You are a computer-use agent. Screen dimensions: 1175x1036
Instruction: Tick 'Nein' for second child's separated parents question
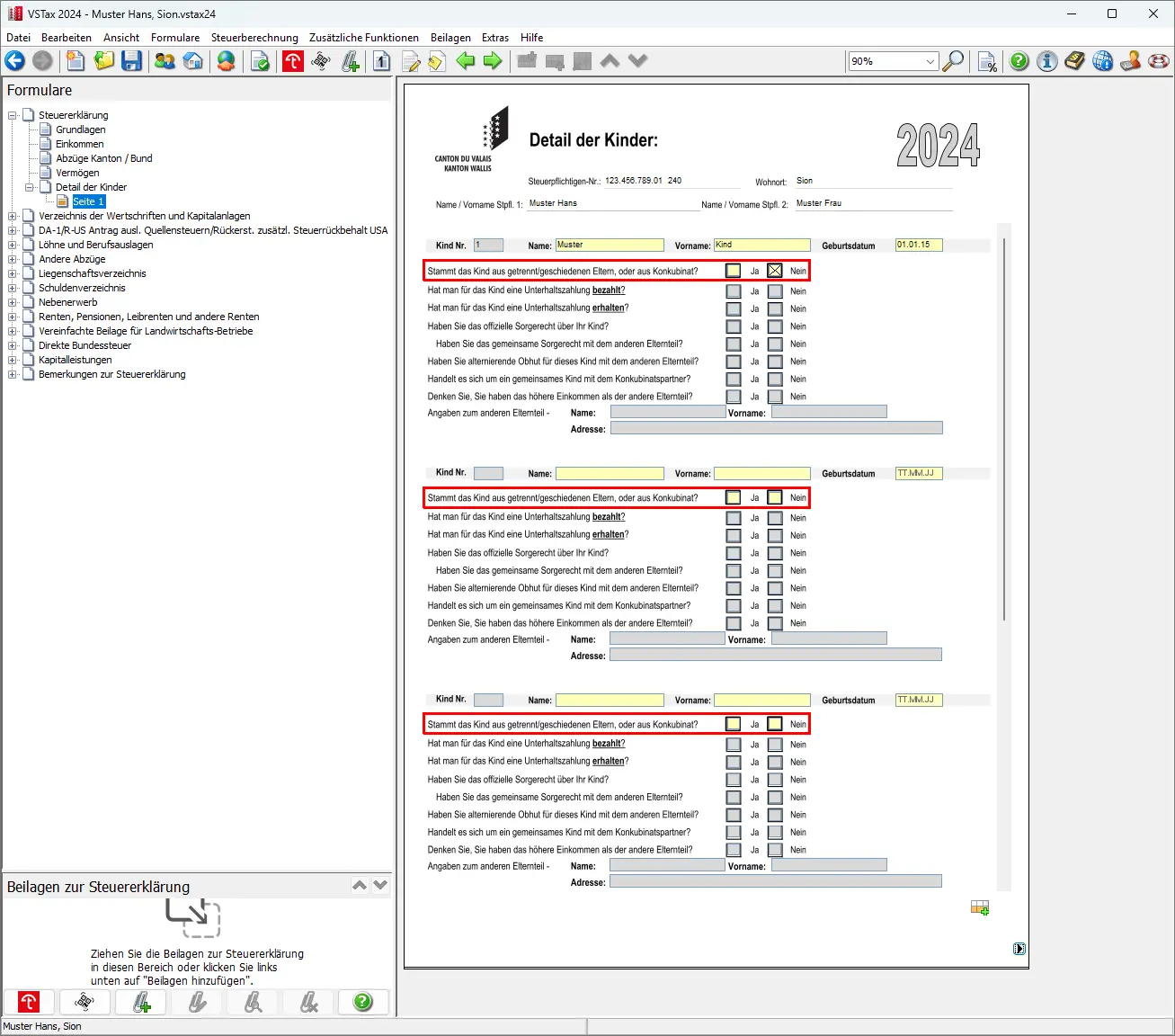coord(775,497)
